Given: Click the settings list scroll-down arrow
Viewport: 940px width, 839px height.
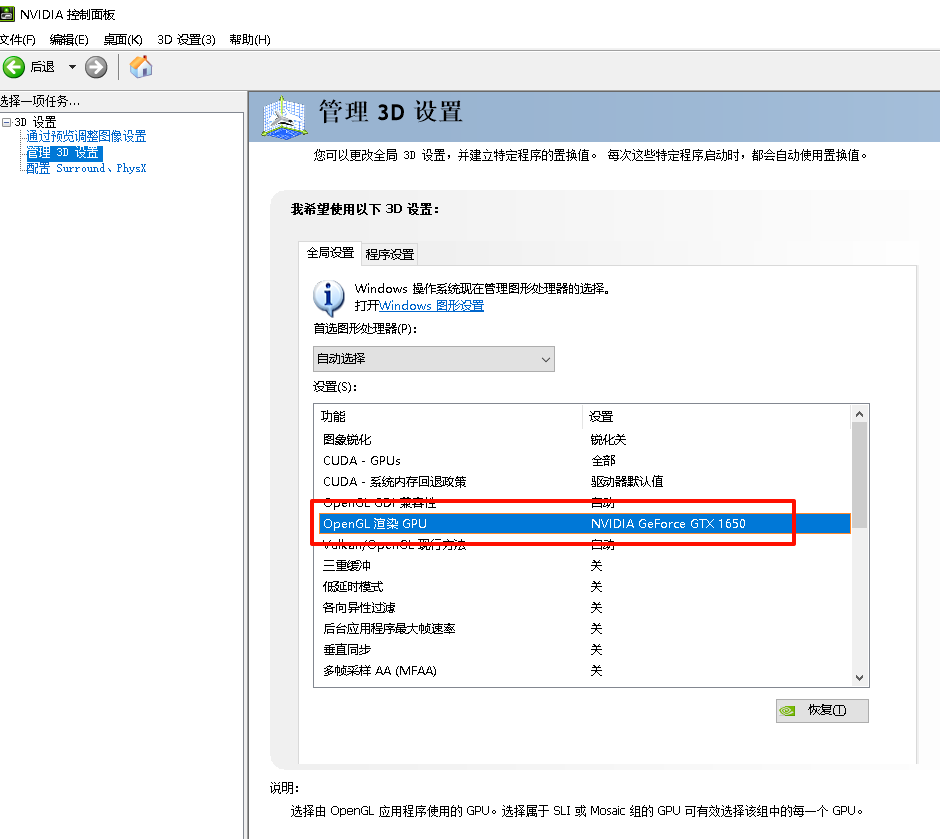Looking at the screenshot, I should click(859, 678).
